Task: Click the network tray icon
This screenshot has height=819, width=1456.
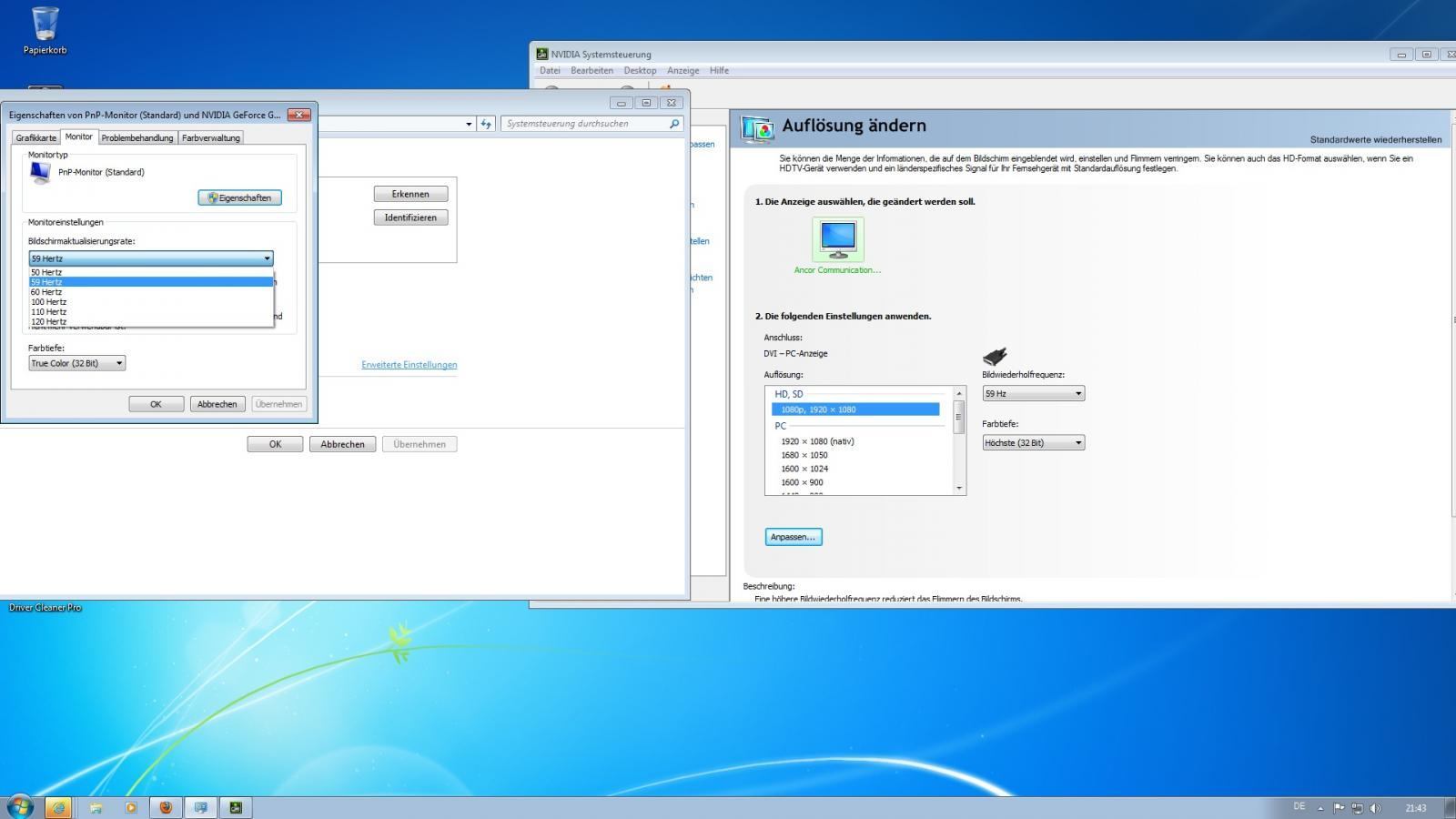Action: (1357, 808)
